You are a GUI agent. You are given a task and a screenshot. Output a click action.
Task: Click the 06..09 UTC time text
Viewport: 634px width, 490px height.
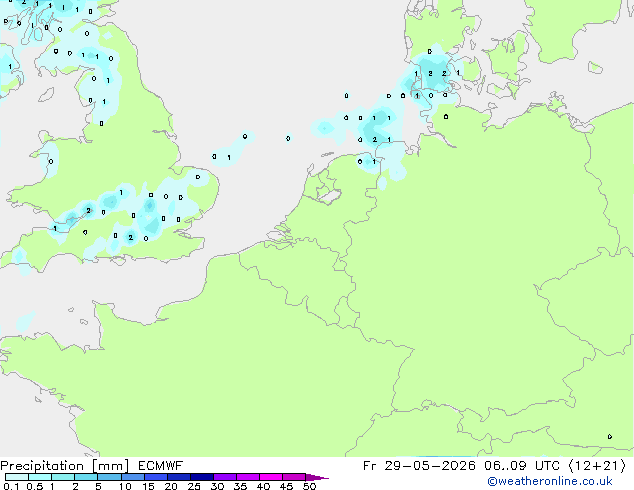[x=522, y=466]
